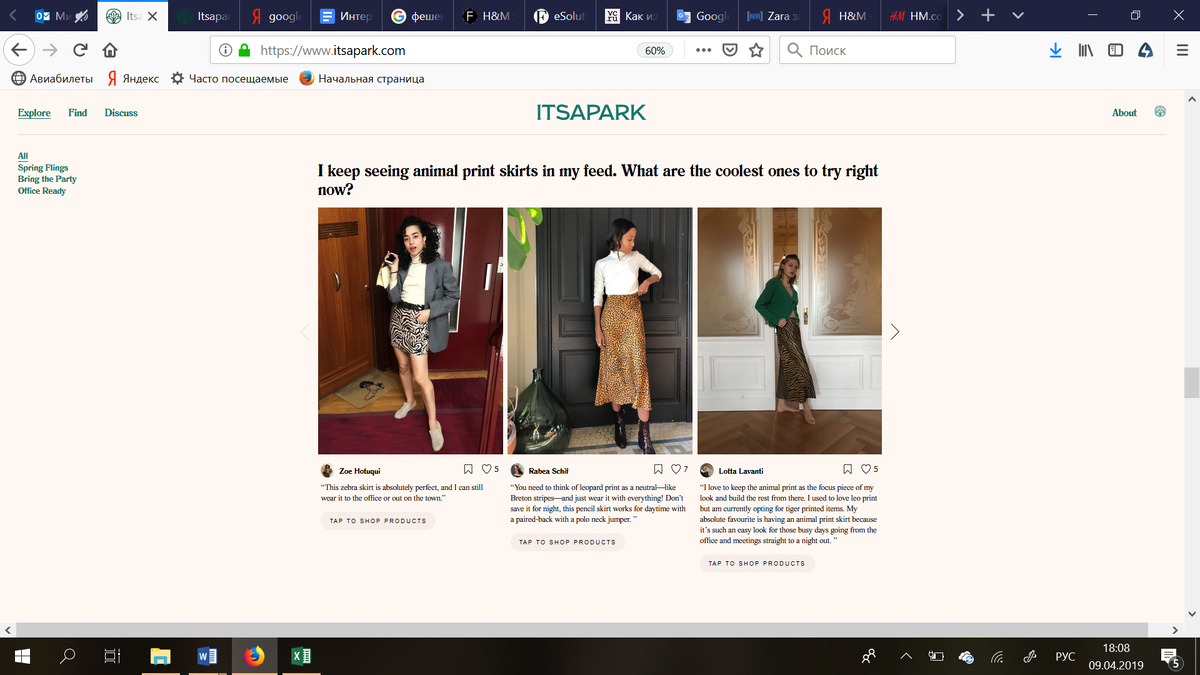Bookmark Rabea Schif's leopard skirt post

coord(658,469)
